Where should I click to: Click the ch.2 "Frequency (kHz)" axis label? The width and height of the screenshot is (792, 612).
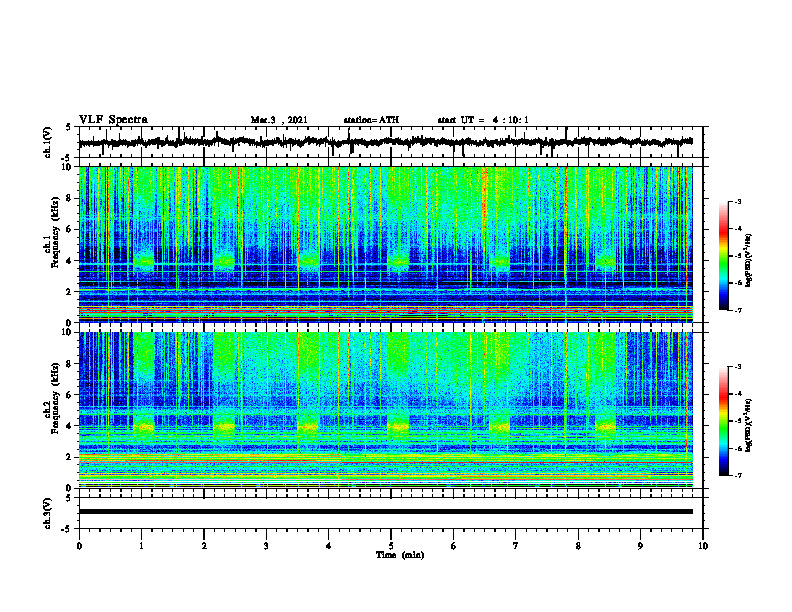click(x=55, y=397)
